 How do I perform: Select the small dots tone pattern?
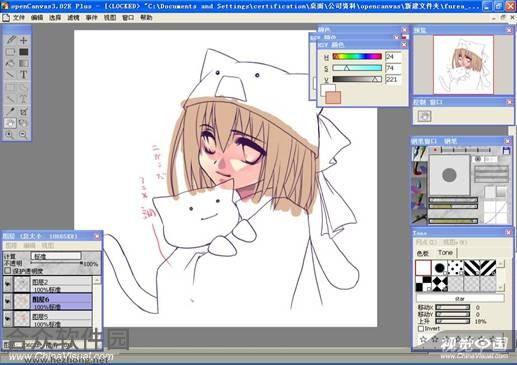click(x=456, y=267)
